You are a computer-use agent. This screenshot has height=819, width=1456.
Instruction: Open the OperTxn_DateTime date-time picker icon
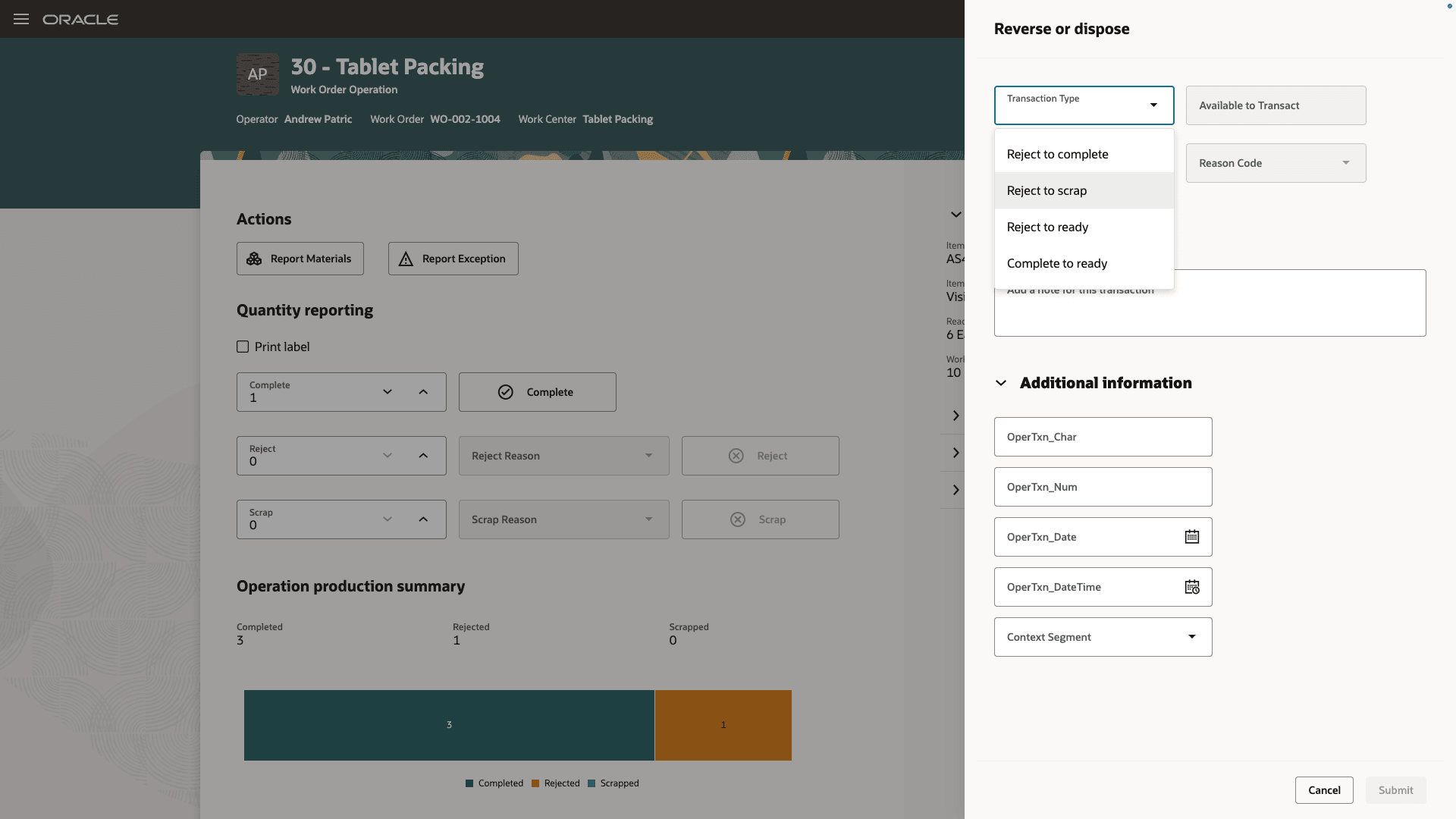[x=1191, y=587]
